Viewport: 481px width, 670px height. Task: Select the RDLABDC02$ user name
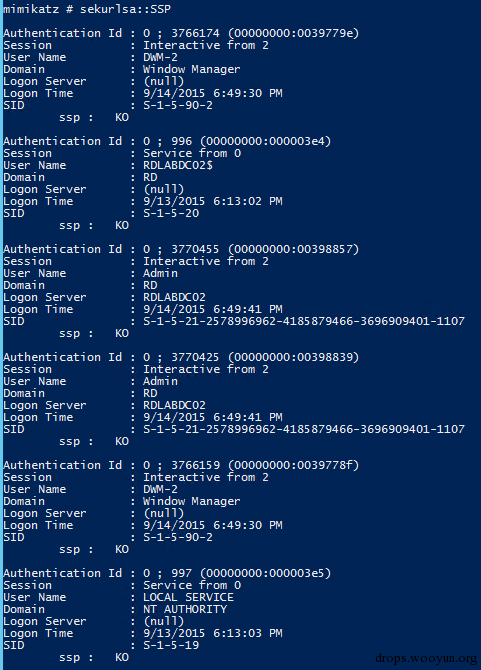click(178, 165)
